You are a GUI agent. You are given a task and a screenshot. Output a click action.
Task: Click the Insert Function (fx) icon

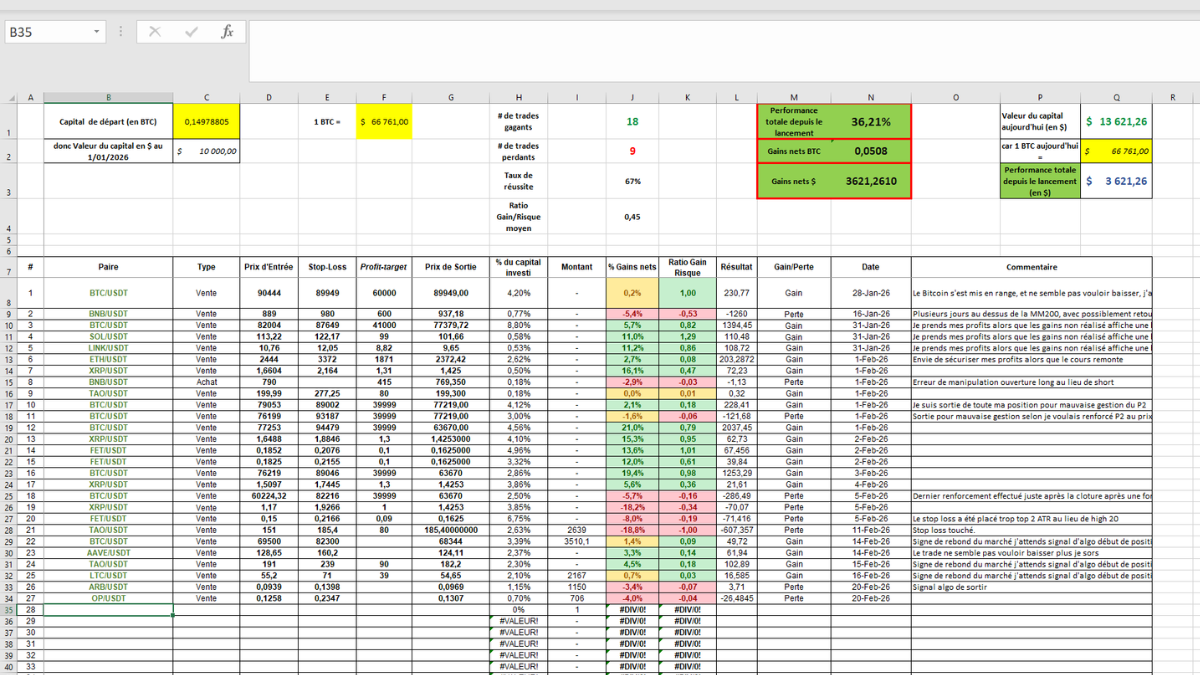228,31
